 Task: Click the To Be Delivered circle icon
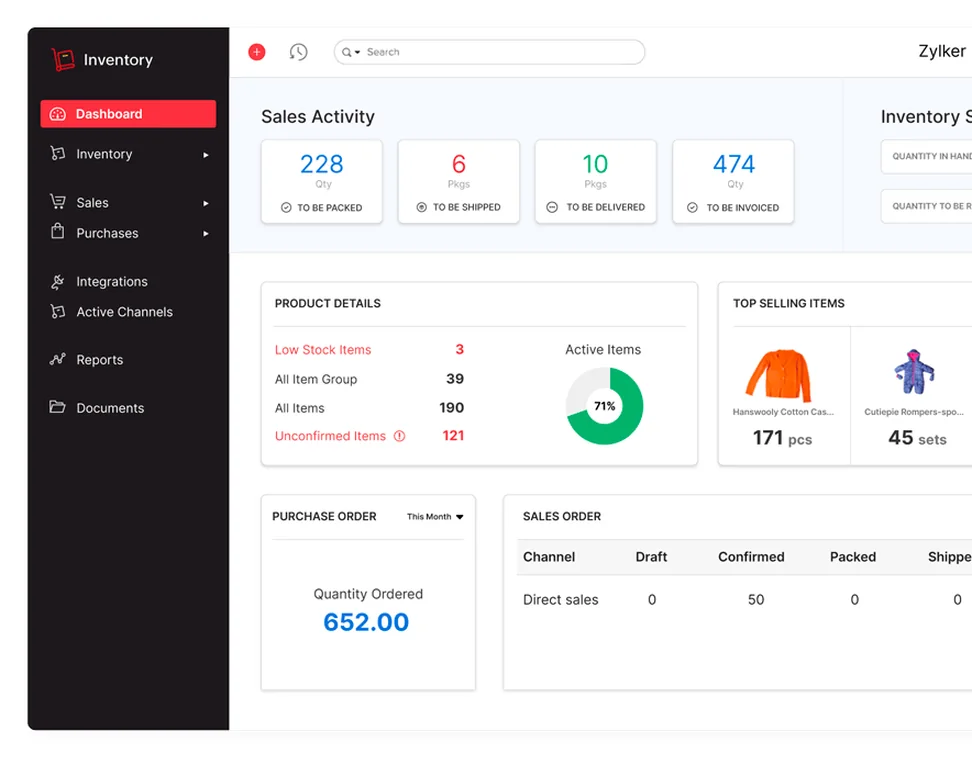tap(552, 207)
